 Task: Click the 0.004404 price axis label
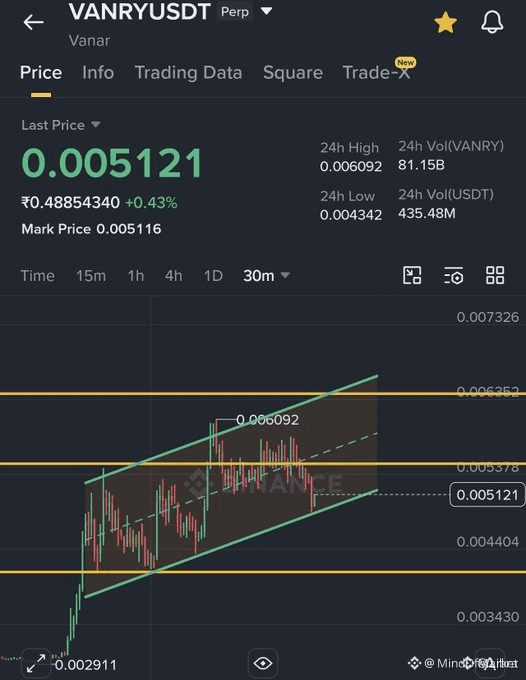point(487,542)
